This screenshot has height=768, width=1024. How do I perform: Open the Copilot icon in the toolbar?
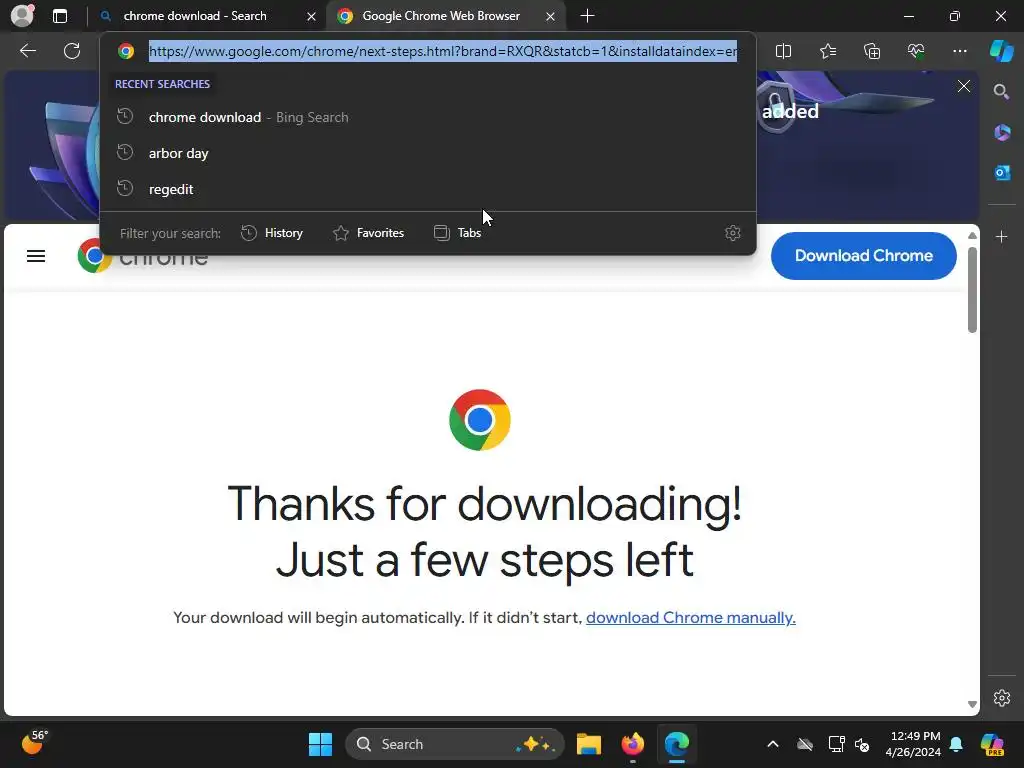click(x=1001, y=51)
